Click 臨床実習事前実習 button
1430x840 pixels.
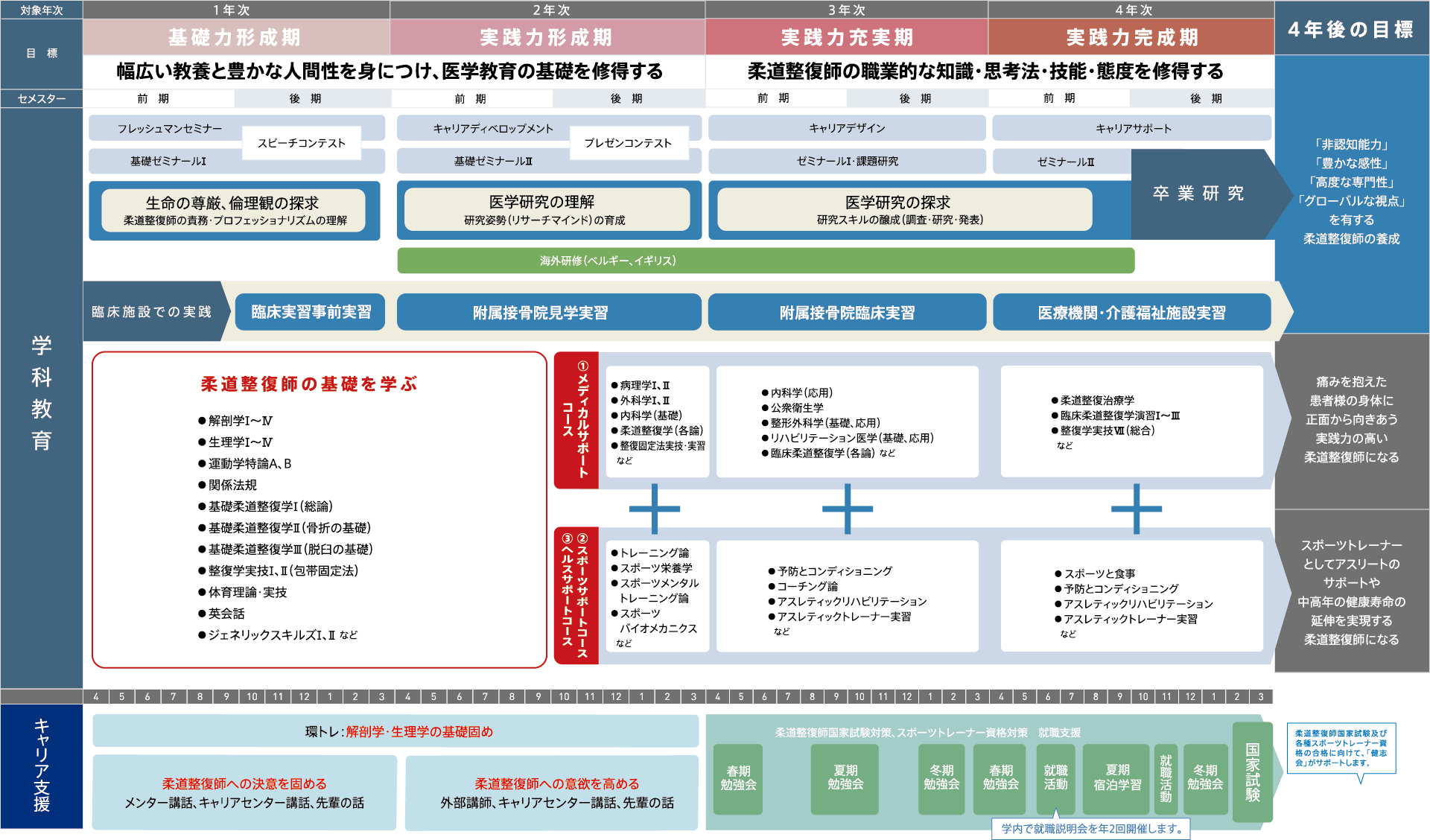311,312
